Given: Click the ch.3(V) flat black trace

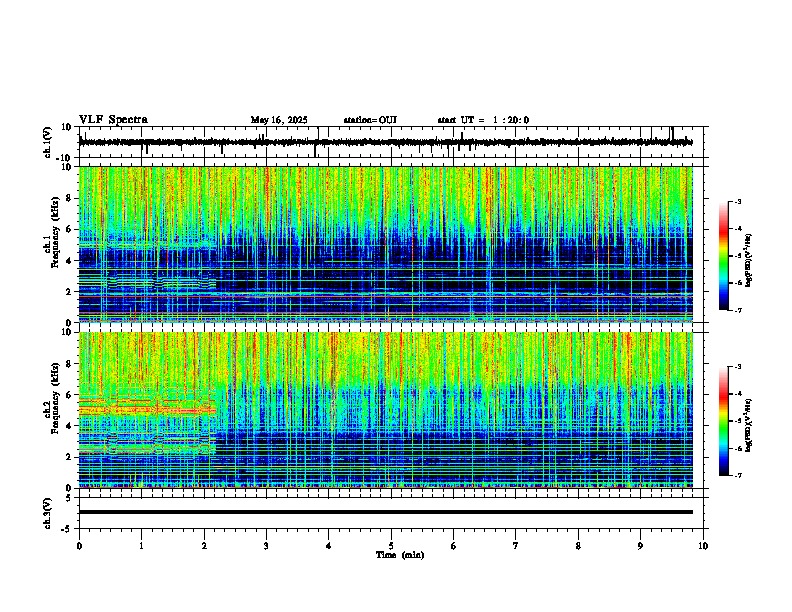Looking at the screenshot, I should coord(386,512).
